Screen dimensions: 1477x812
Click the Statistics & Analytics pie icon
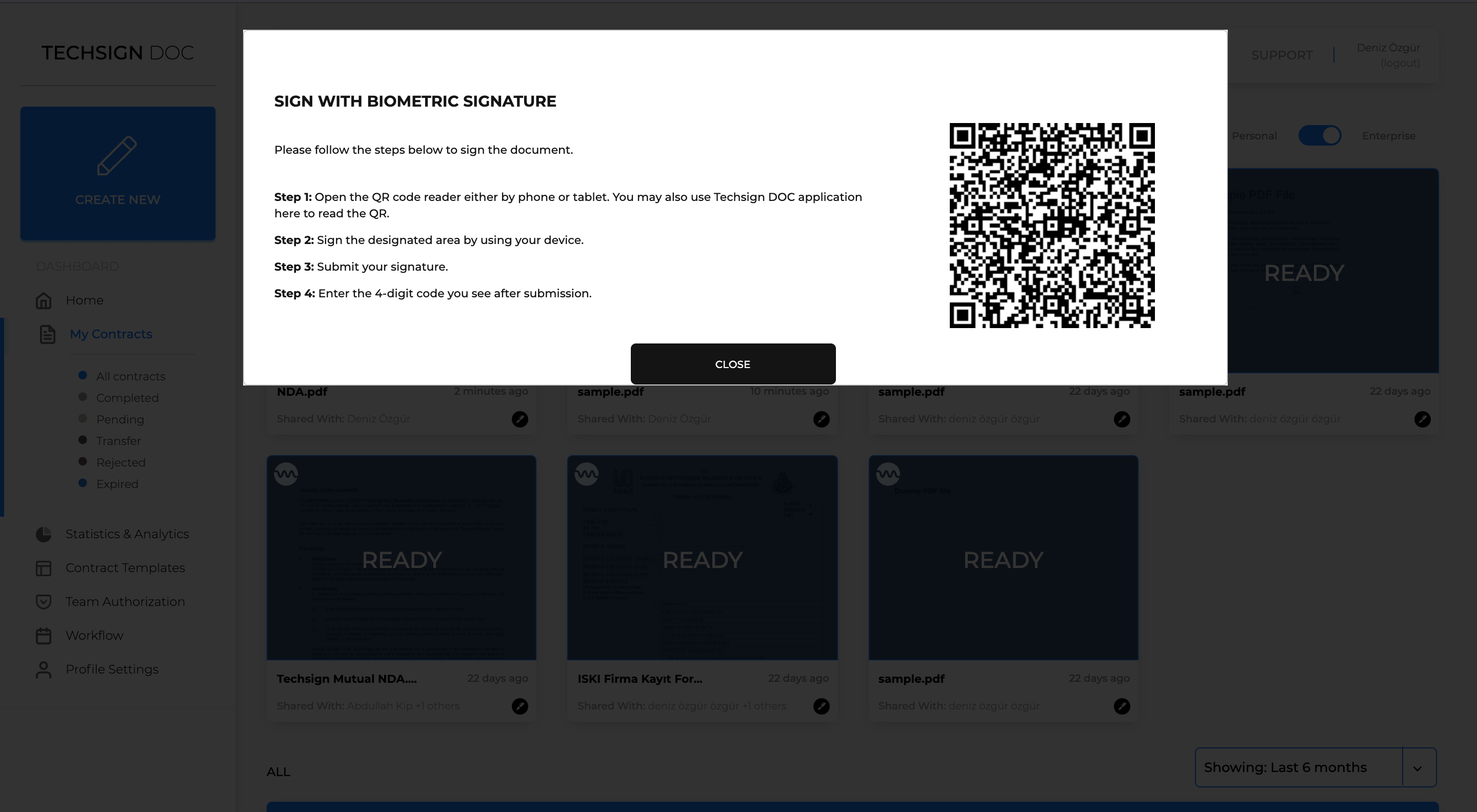44,534
